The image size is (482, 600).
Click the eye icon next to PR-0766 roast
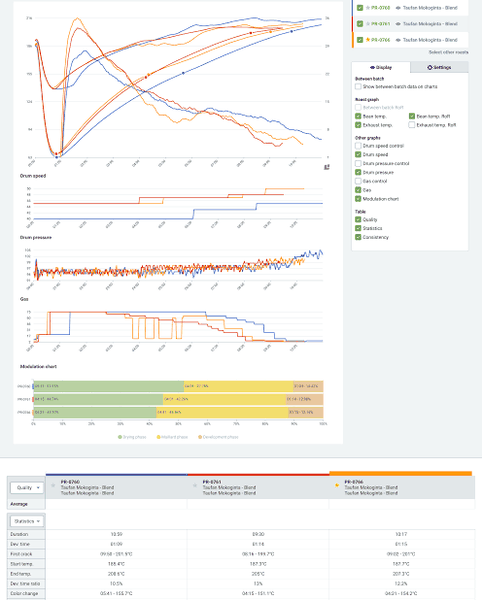pyautogui.click(x=398, y=40)
